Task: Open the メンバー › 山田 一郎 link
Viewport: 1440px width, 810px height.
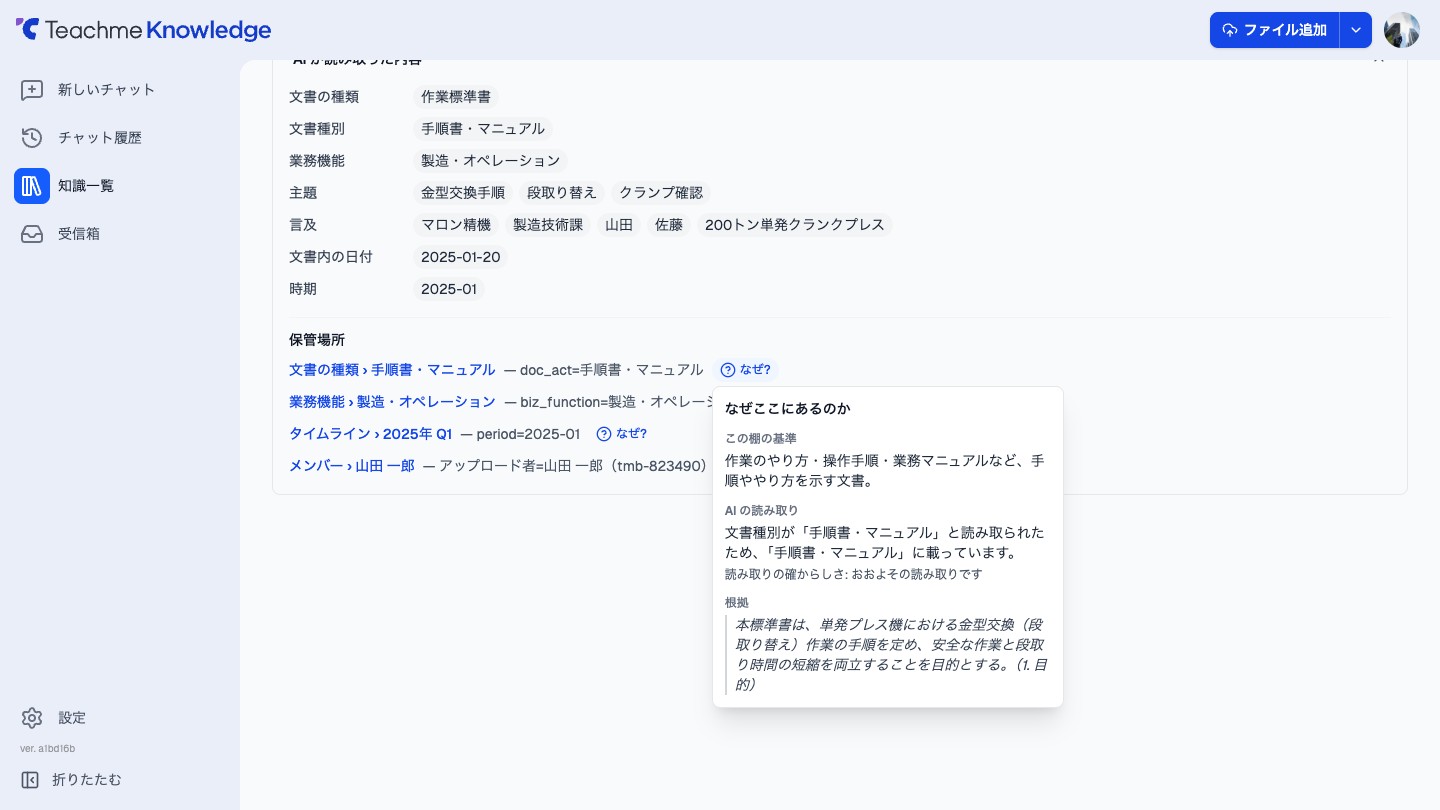Action: point(352,466)
